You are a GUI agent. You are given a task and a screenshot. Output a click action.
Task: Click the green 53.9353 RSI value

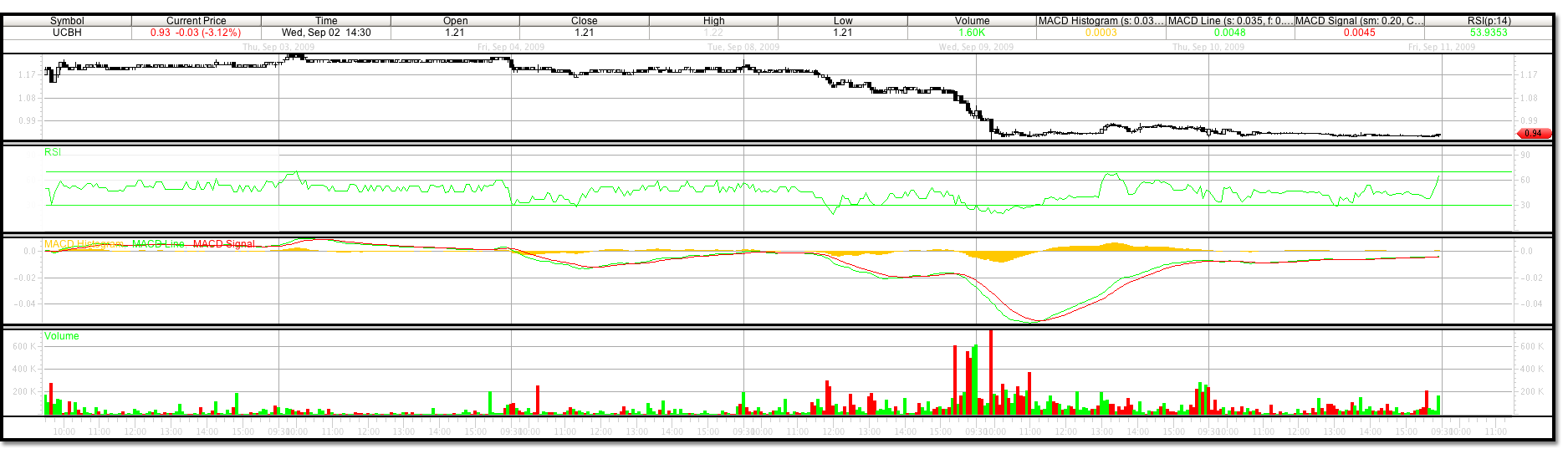(1489, 33)
